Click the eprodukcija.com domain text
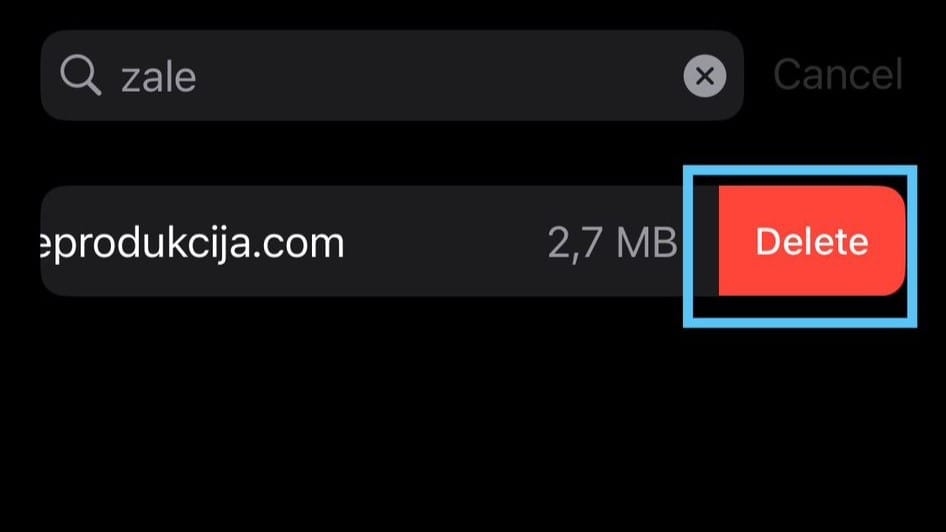 pos(192,244)
